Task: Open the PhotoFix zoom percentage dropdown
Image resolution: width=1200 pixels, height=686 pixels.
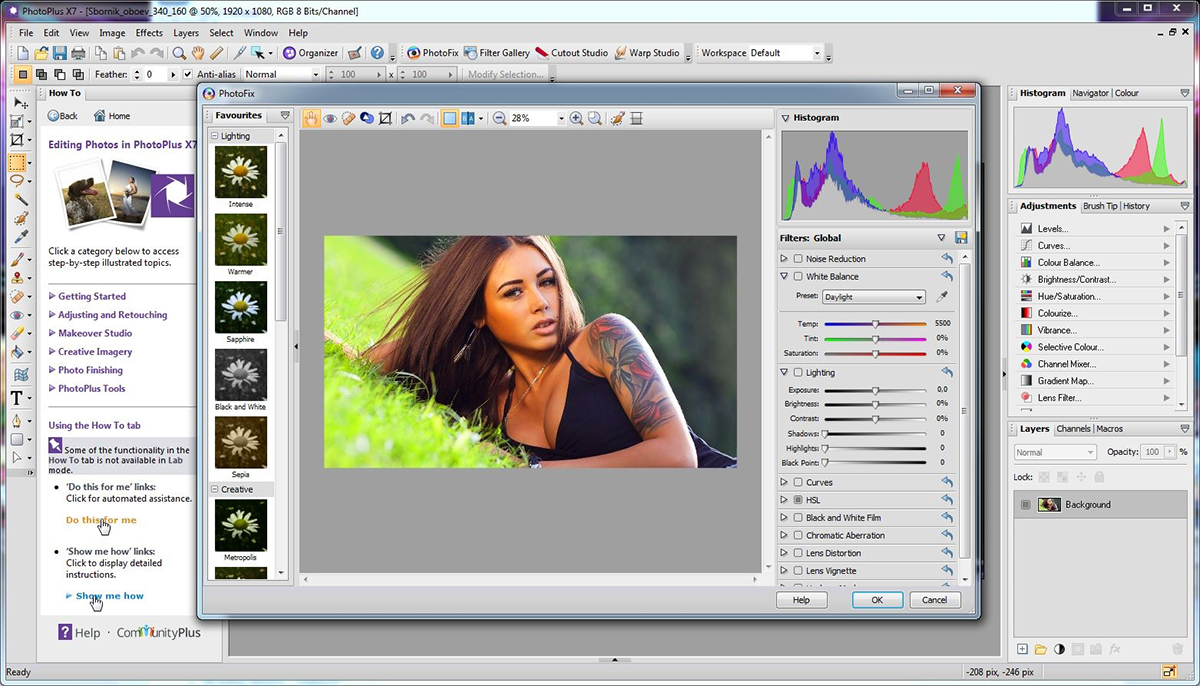Action: (560, 118)
